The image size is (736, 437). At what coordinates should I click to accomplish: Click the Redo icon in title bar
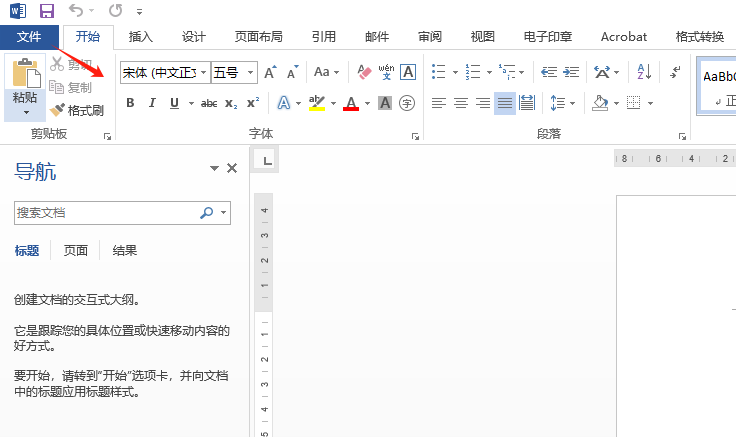click(x=115, y=10)
